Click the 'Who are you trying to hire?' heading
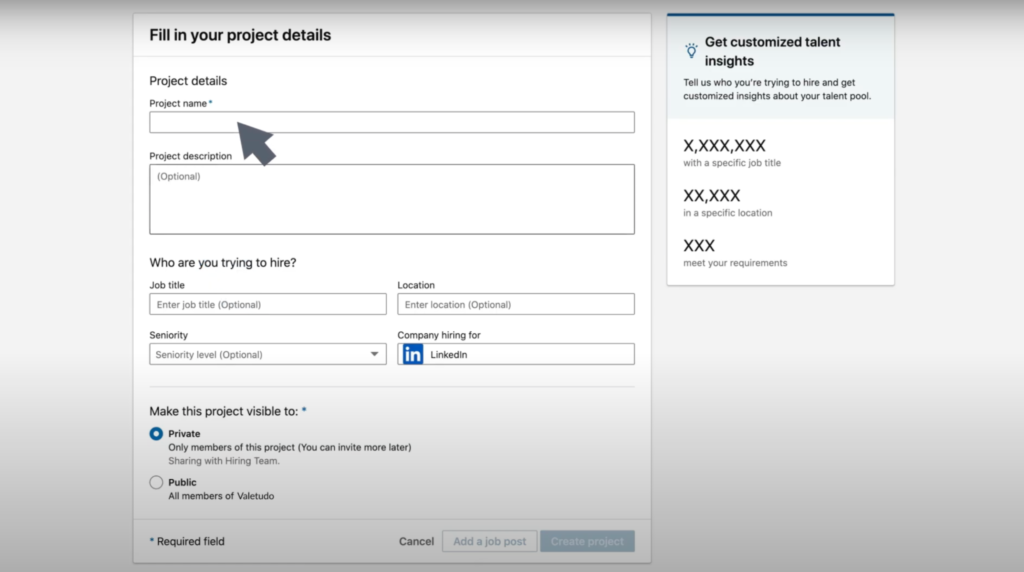The height and width of the screenshot is (572, 1024). pos(223,263)
